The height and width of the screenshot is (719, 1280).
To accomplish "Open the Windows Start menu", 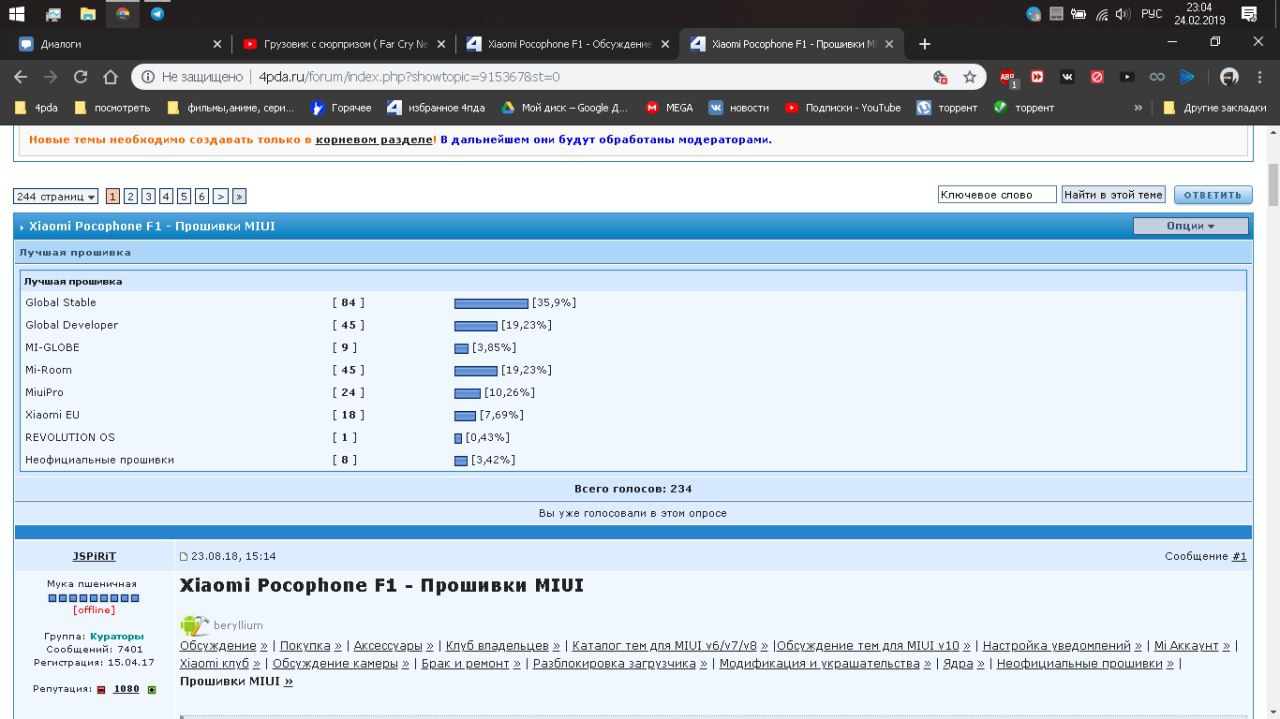I will (x=19, y=14).
